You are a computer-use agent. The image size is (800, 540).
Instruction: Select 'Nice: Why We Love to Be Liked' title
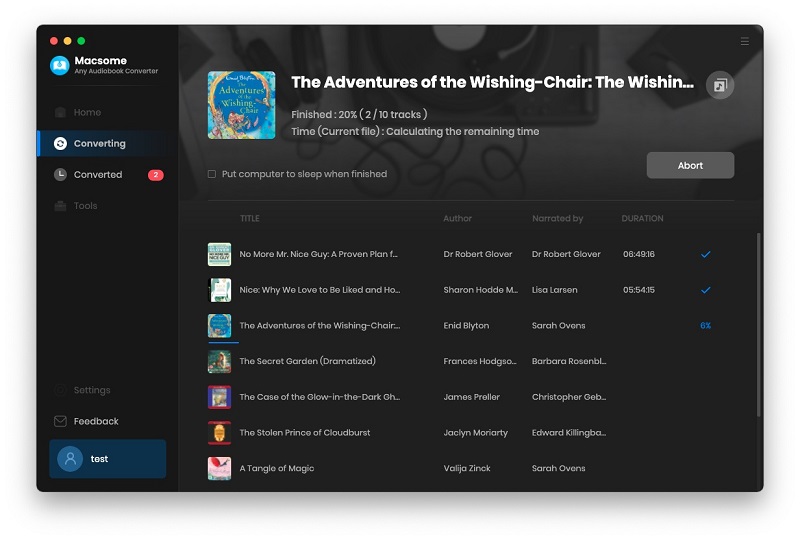point(320,290)
